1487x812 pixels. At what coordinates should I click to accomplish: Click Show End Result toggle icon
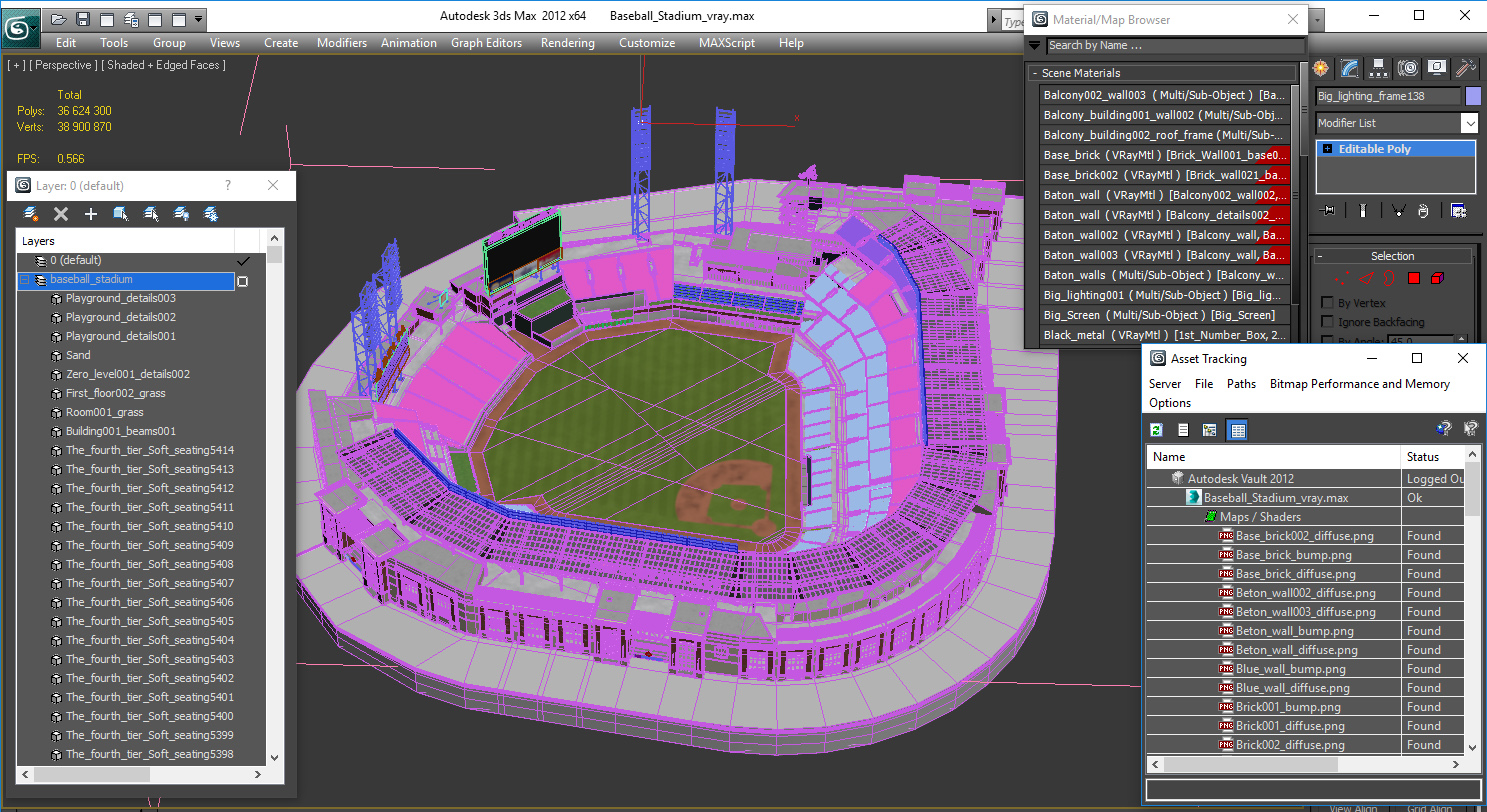pyautogui.click(x=1362, y=210)
